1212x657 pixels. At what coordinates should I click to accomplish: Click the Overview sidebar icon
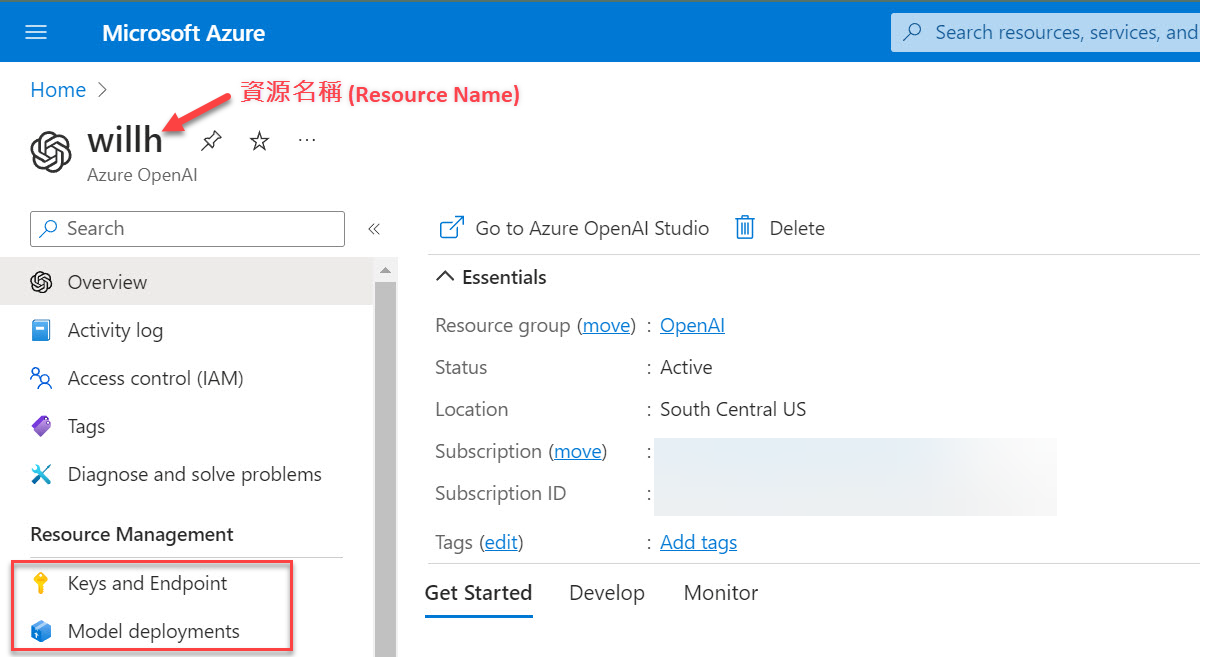tap(41, 283)
